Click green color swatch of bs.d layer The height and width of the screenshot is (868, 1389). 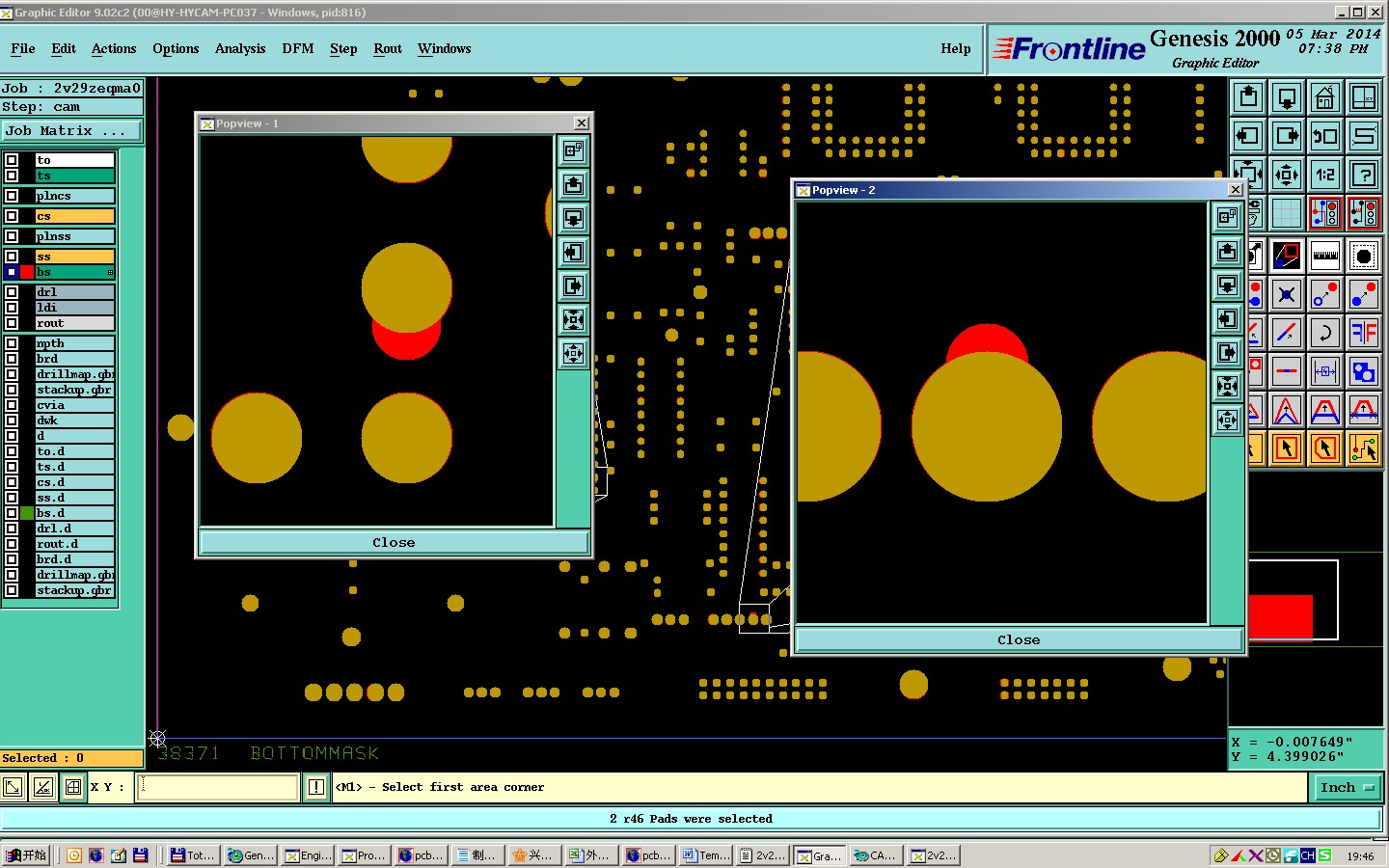[27, 513]
